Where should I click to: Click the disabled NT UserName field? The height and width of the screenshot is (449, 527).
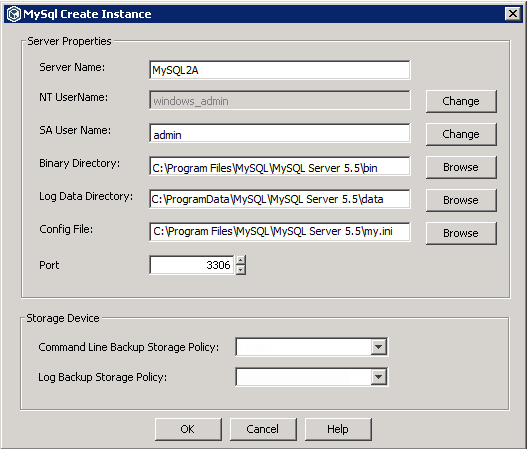point(280,100)
